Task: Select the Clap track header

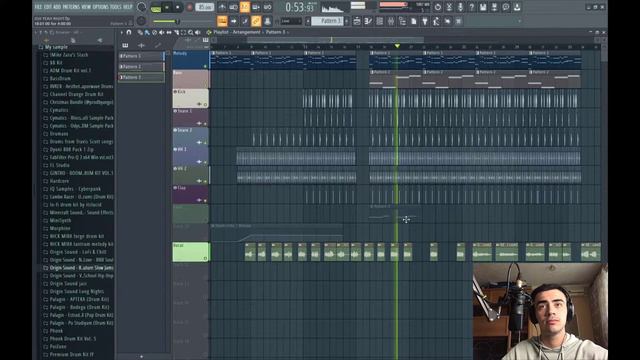Action: (x=191, y=194)
